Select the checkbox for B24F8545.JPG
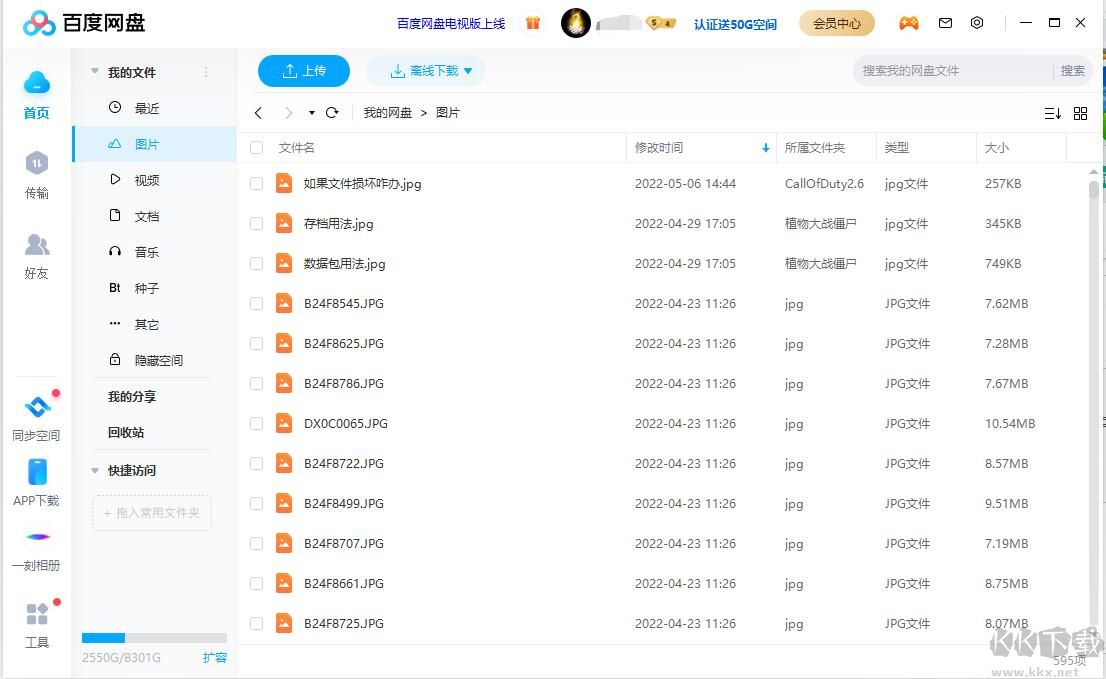This screenshot has height=679, width=1106. [x=257, y=303]
